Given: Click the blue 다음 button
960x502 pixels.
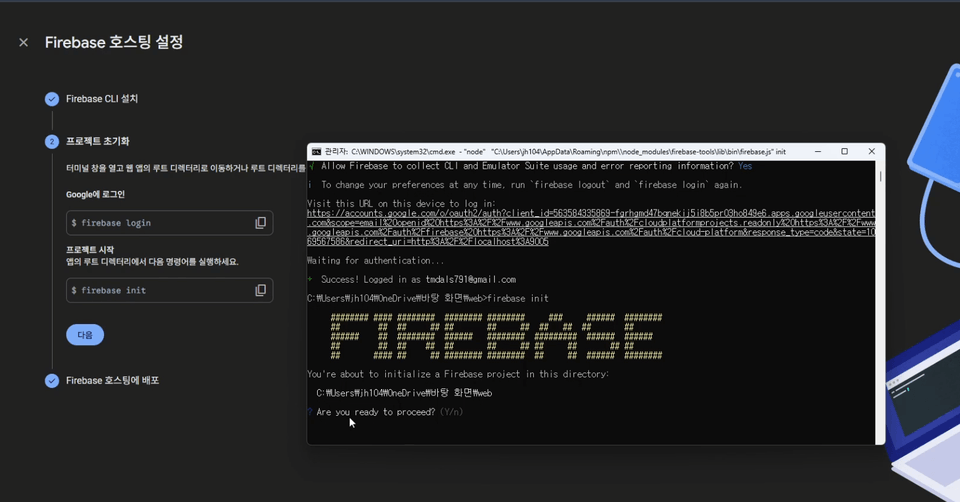Looking at the screenshot, I should pyautogui.click(x=85, y=335).
